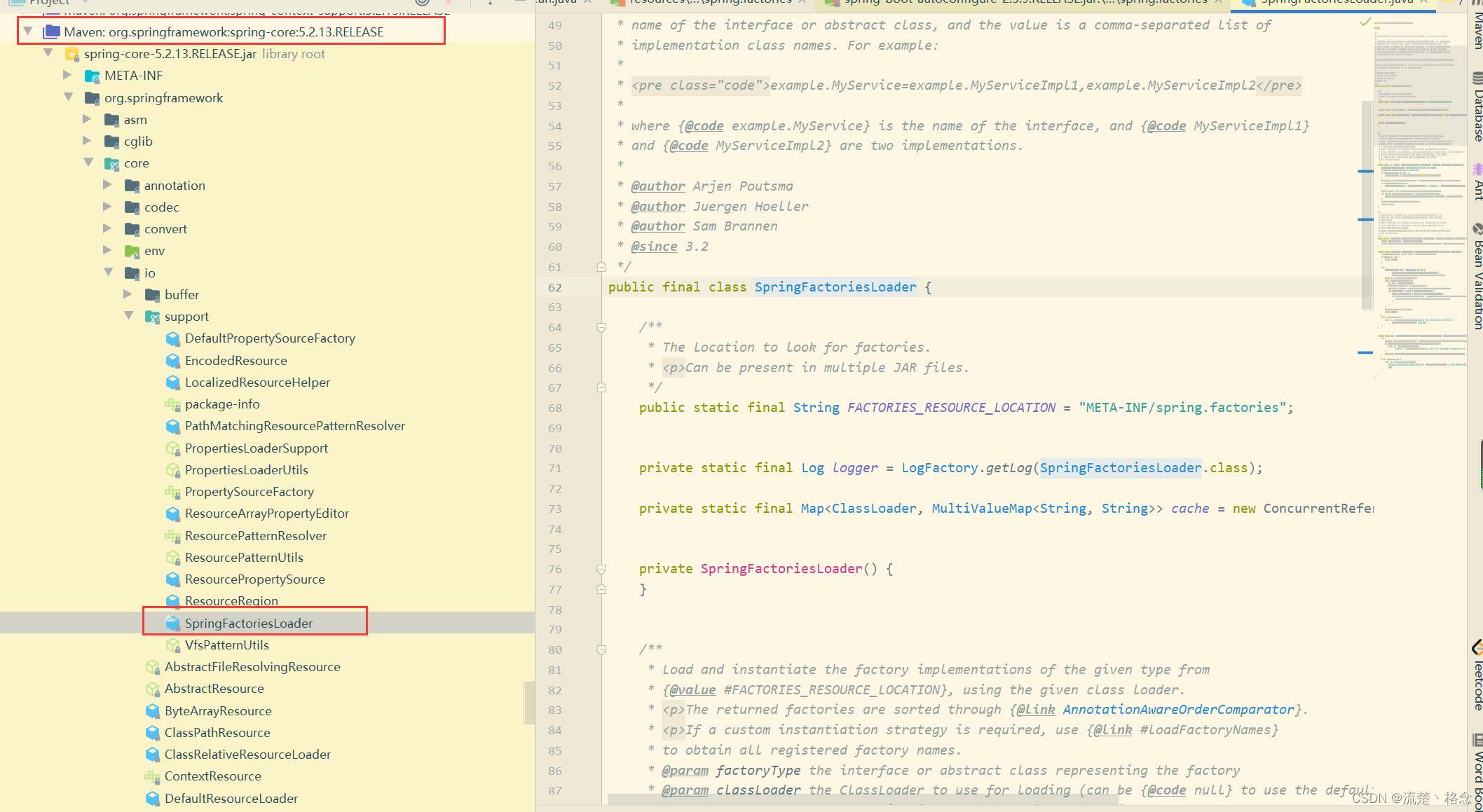This screenshot has height=812, width=1483.
Task: Click the Maven library module icon
Action: [x=52, y=32]
